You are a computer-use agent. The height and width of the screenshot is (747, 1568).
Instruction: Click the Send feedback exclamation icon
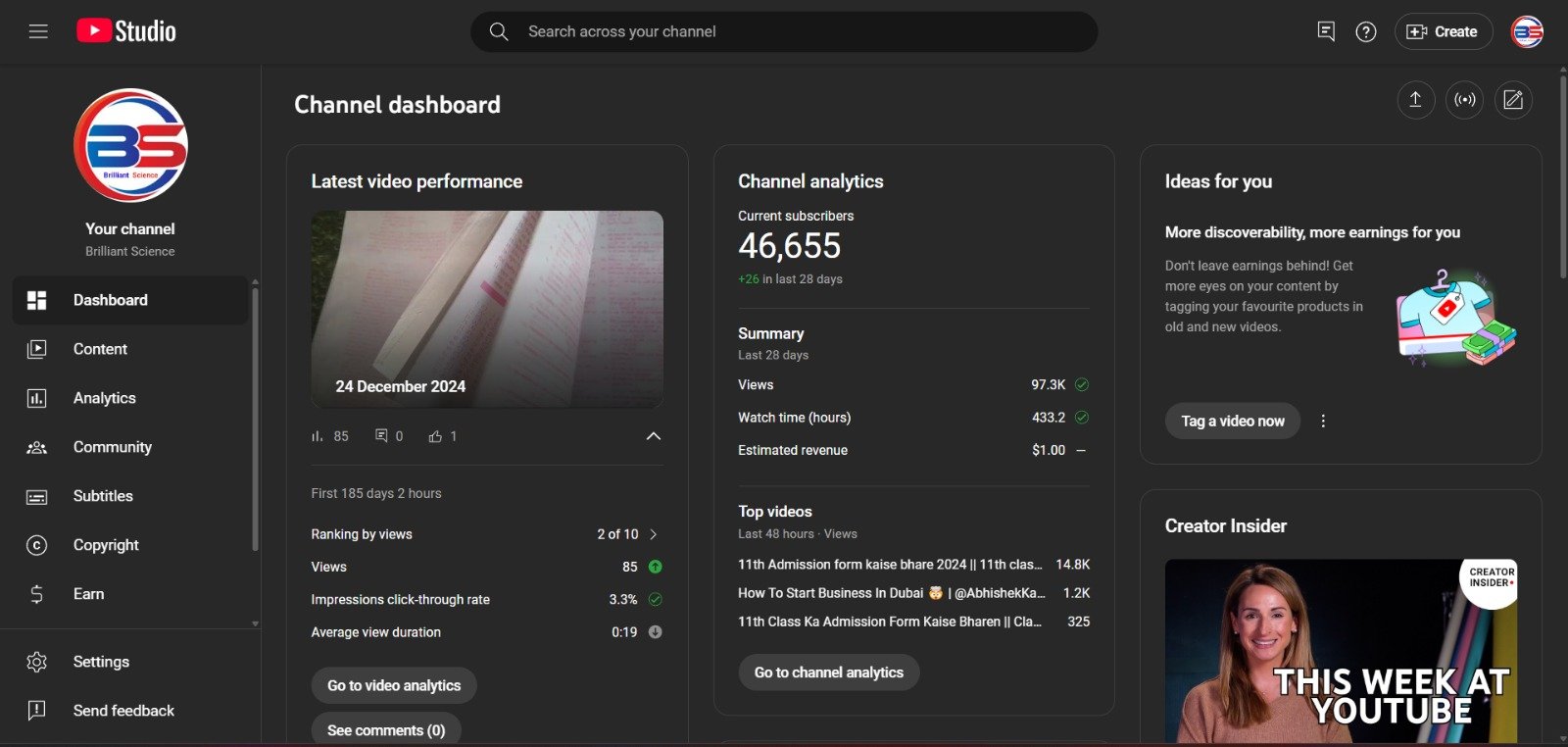tap(36, 711)
